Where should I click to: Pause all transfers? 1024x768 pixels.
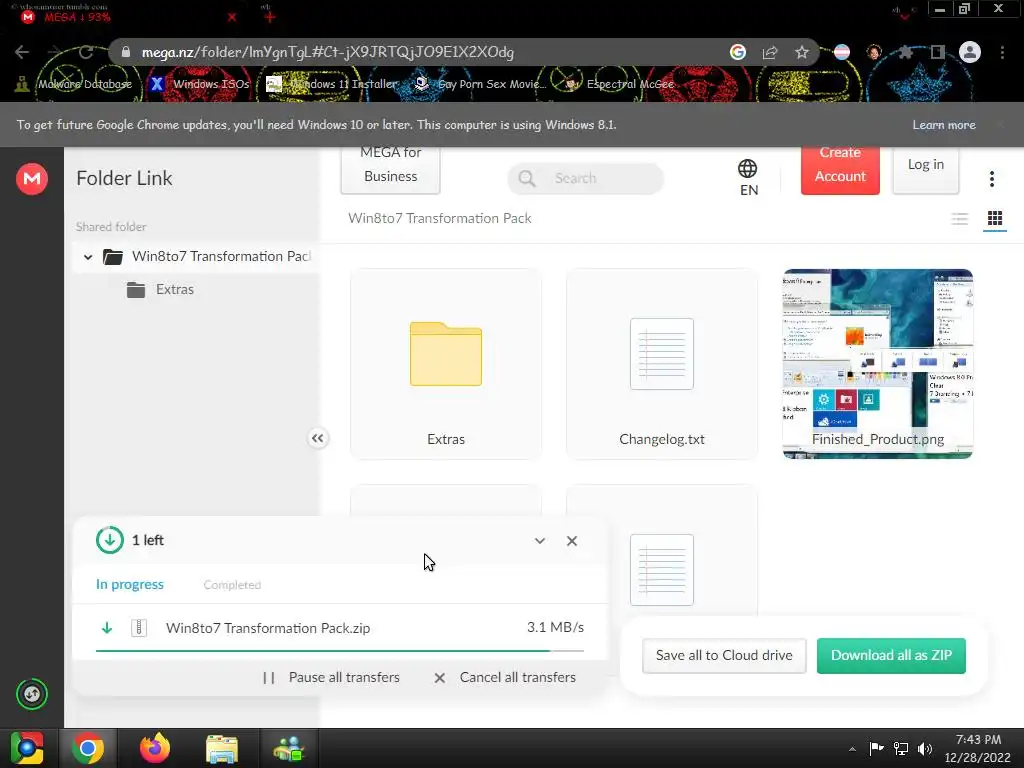pyautogui.click(x=331, y=677)
